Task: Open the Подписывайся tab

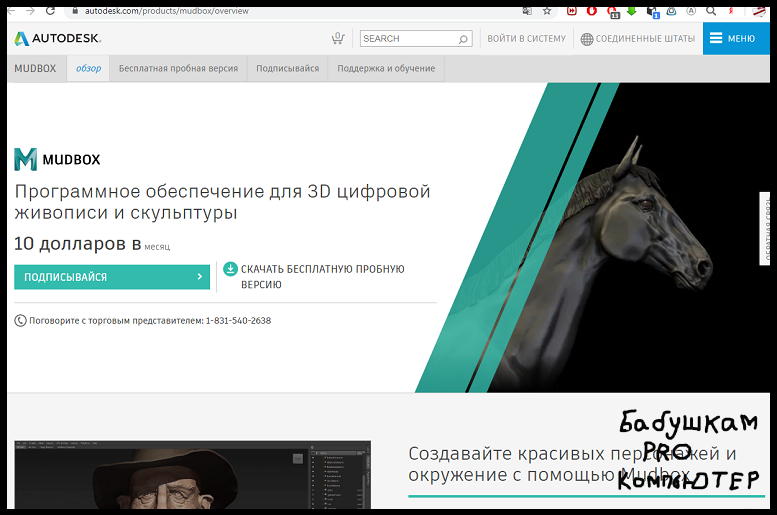Action: tap(287, 68)
